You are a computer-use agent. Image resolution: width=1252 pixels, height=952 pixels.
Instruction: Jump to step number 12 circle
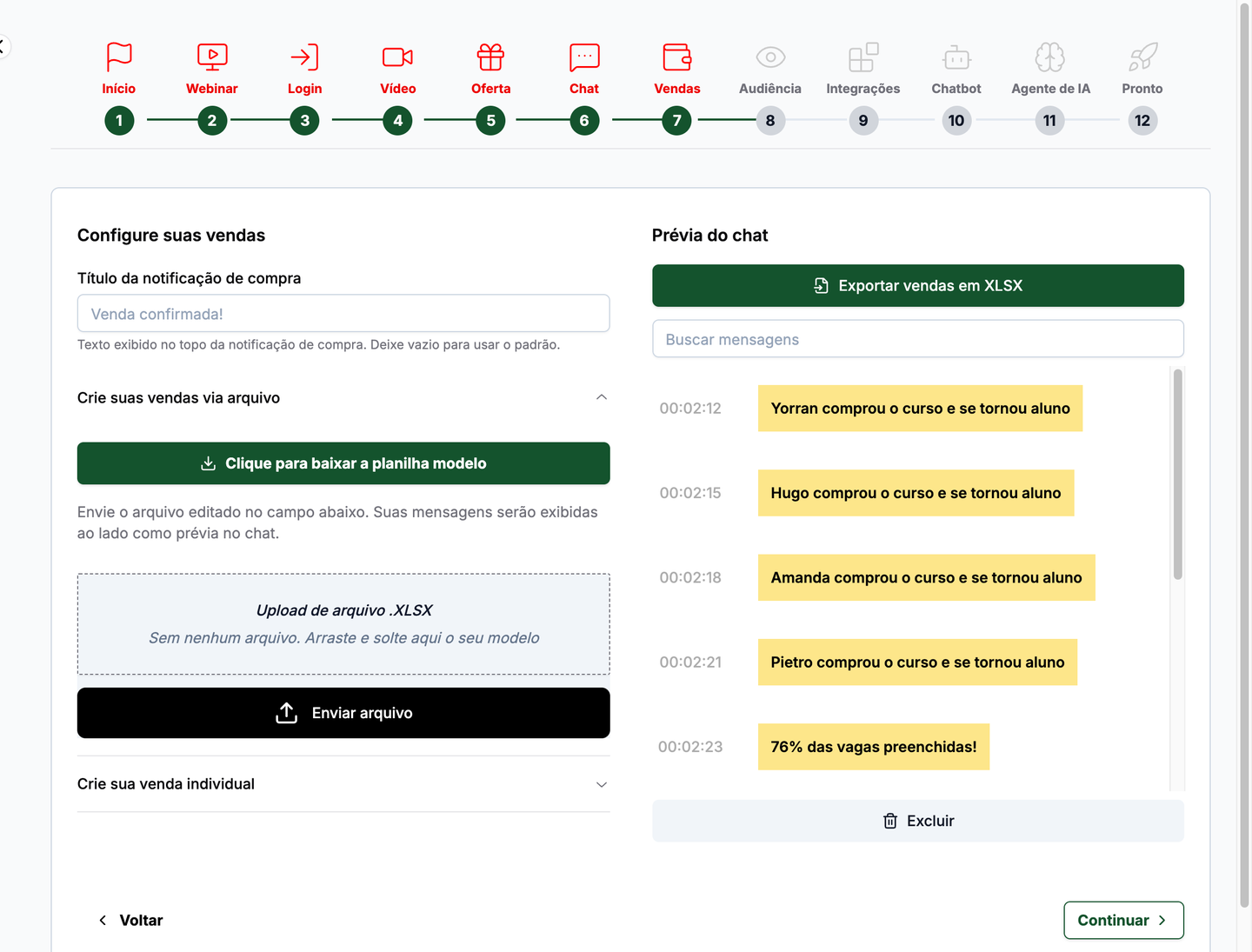pos(1142,121)
